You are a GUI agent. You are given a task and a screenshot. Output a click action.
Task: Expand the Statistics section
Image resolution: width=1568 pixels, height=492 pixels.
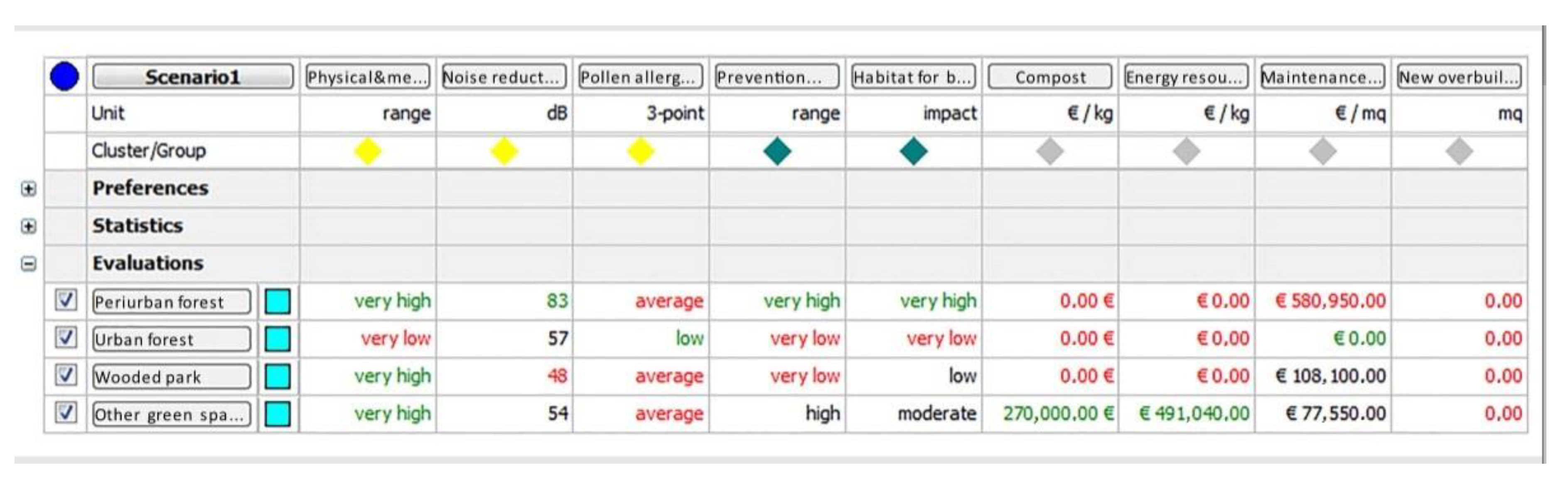pyautogui.click(x=28, y=226)
